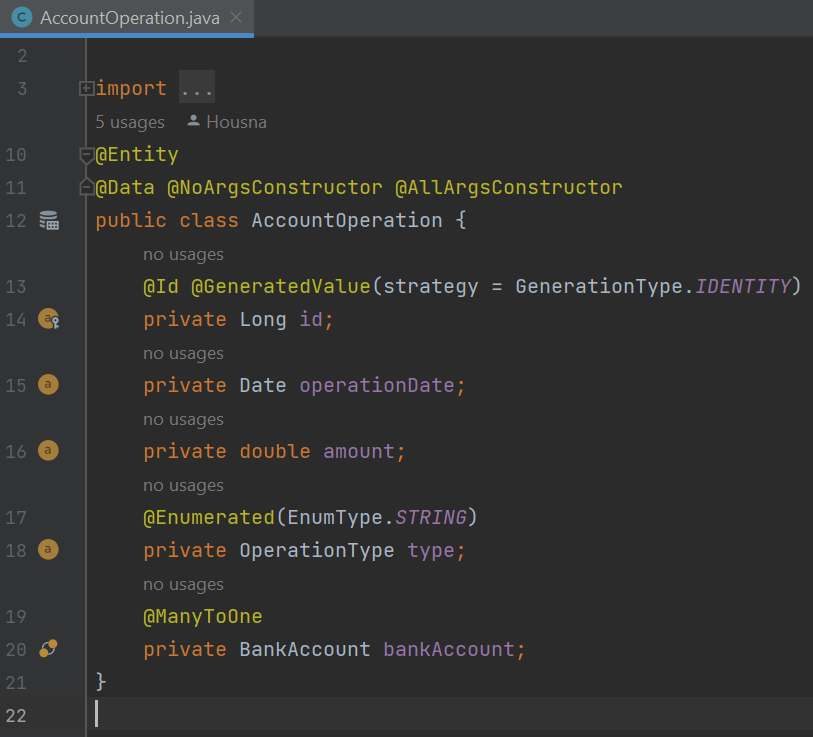Click the operationDate field name
813x737 pixels.
(x=377, y=385)
